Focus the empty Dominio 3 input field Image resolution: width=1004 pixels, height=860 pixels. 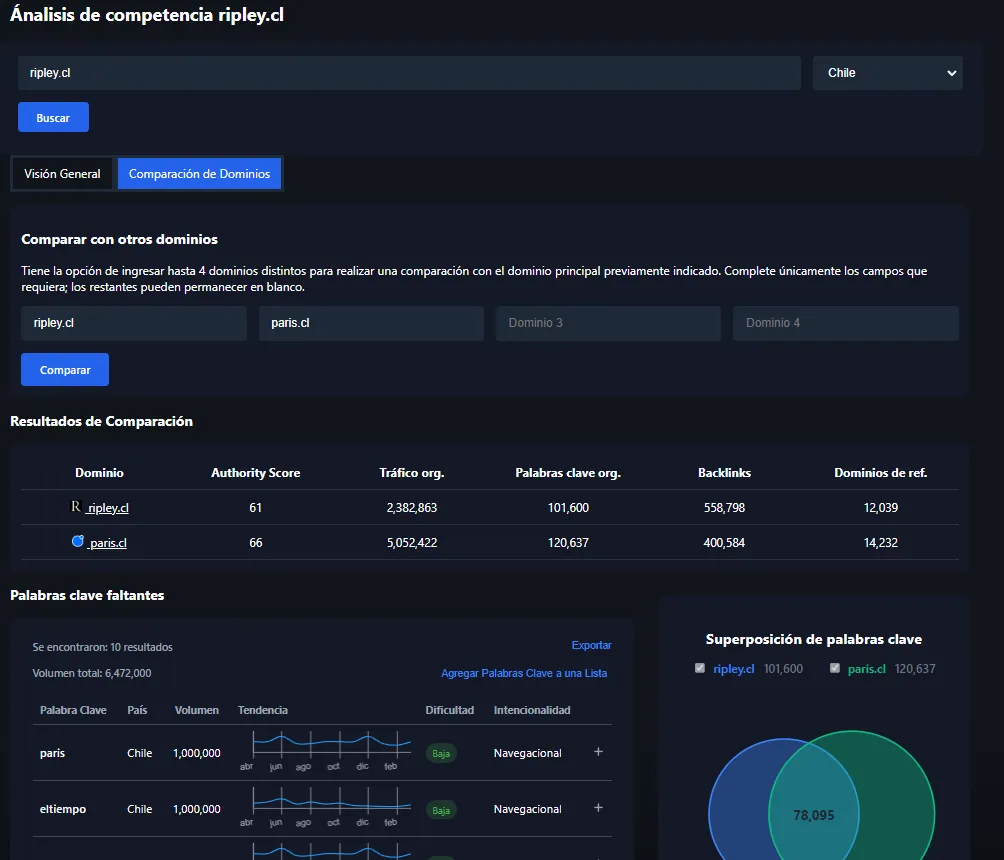(x=608, y=323)
